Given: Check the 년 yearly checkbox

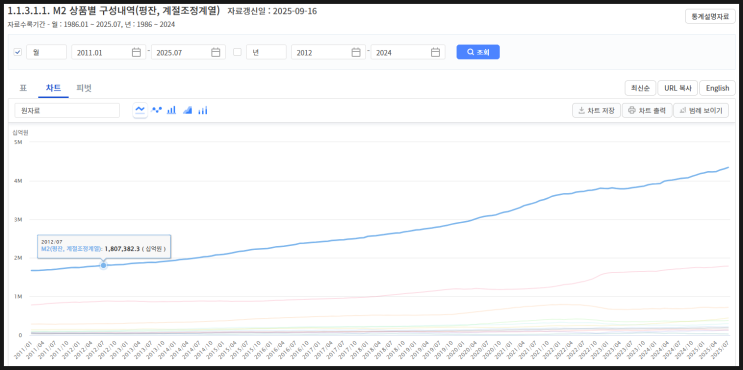Looking at the screenshot, I should coord(237,52).
